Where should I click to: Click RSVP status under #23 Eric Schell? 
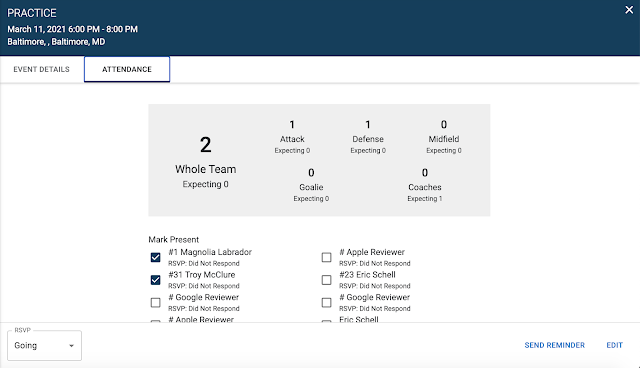(375, 286)
